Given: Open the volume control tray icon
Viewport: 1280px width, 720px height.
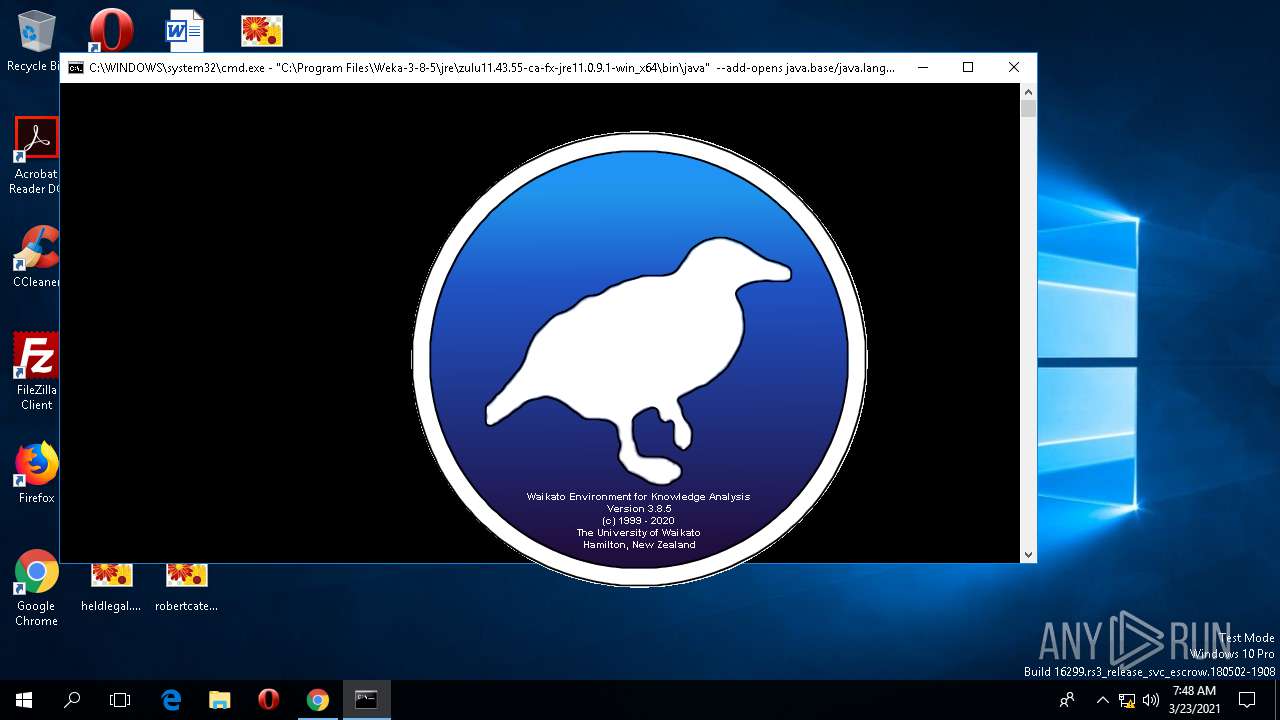Looking at the screenshot, I should click(x=1151, y=700).
